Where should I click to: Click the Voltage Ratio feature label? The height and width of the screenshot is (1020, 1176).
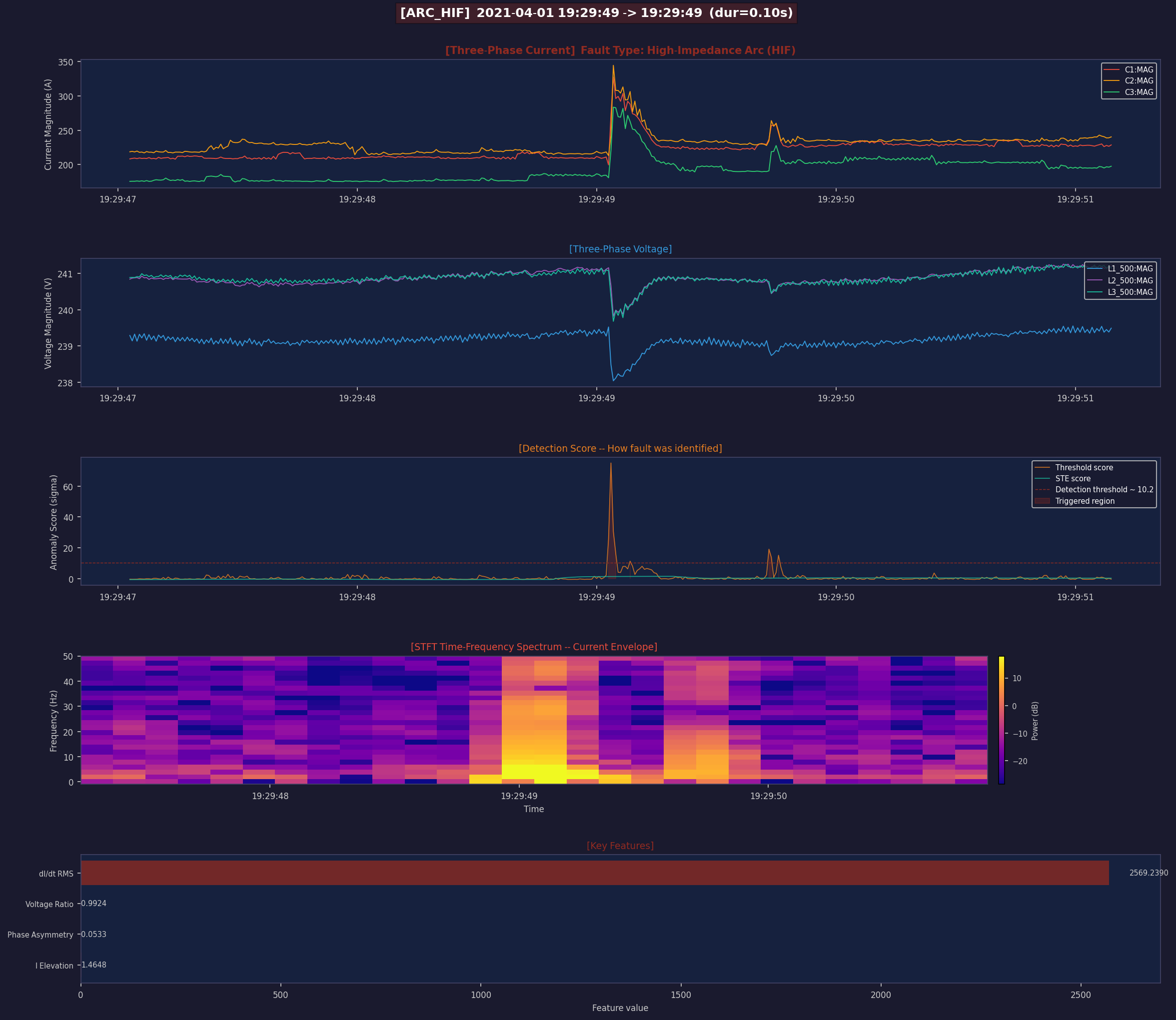point(49,904)
